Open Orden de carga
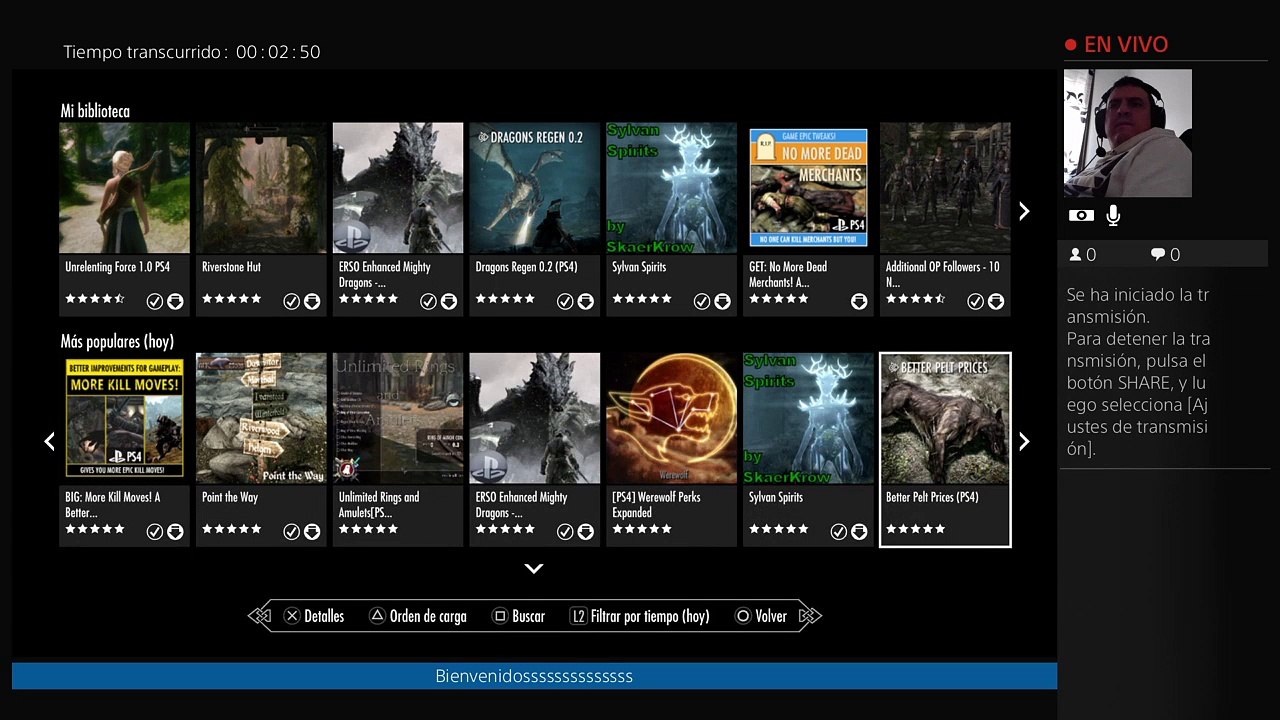The height and width of the screenshot is (720, 1280). click(428, 616)
